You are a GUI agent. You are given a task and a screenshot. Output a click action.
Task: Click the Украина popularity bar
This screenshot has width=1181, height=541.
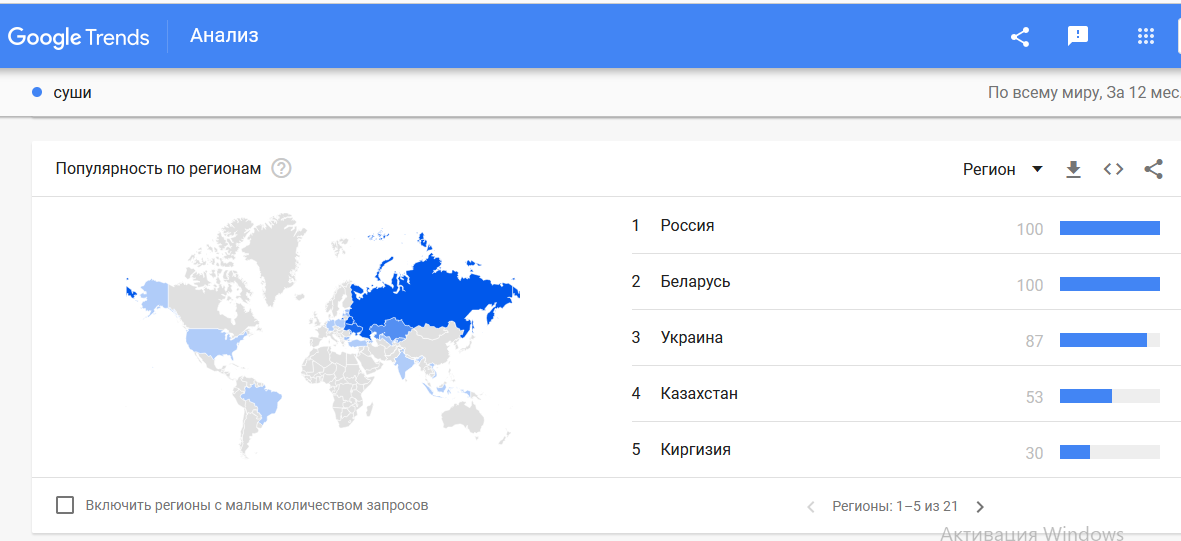[1109, 340]
